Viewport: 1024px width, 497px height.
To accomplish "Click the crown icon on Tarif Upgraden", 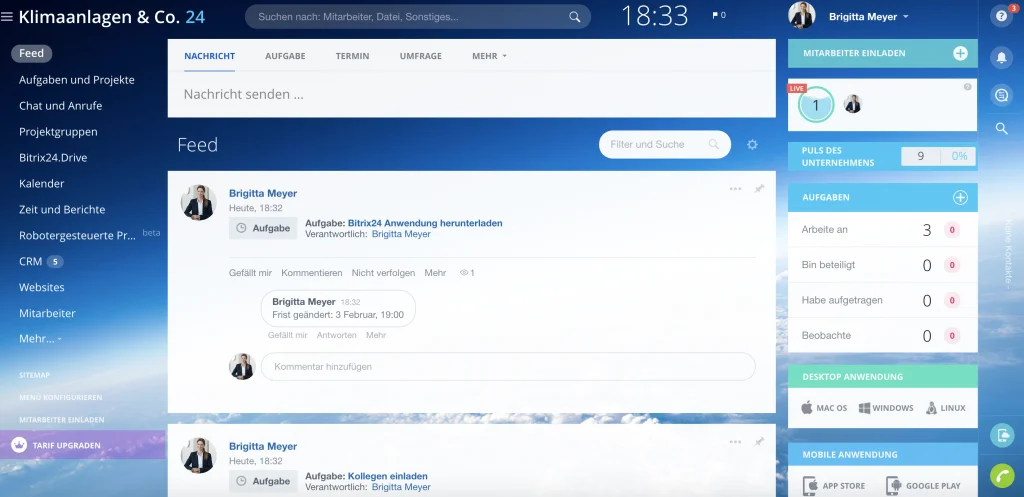I will click(x=19, y=445).
